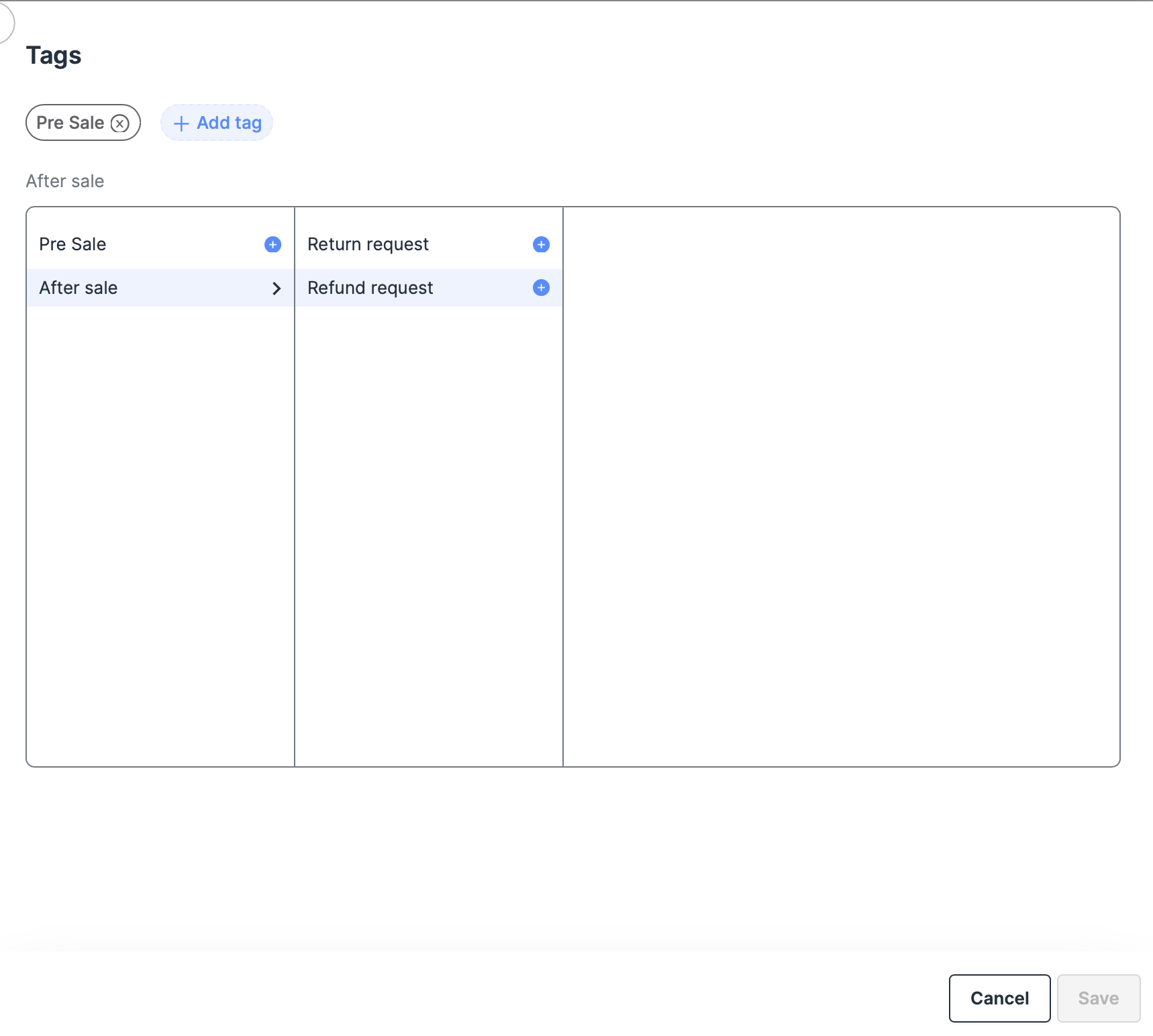Select the Refund request row label
The image size is (1153, 1036).
[x=370, y=288]
